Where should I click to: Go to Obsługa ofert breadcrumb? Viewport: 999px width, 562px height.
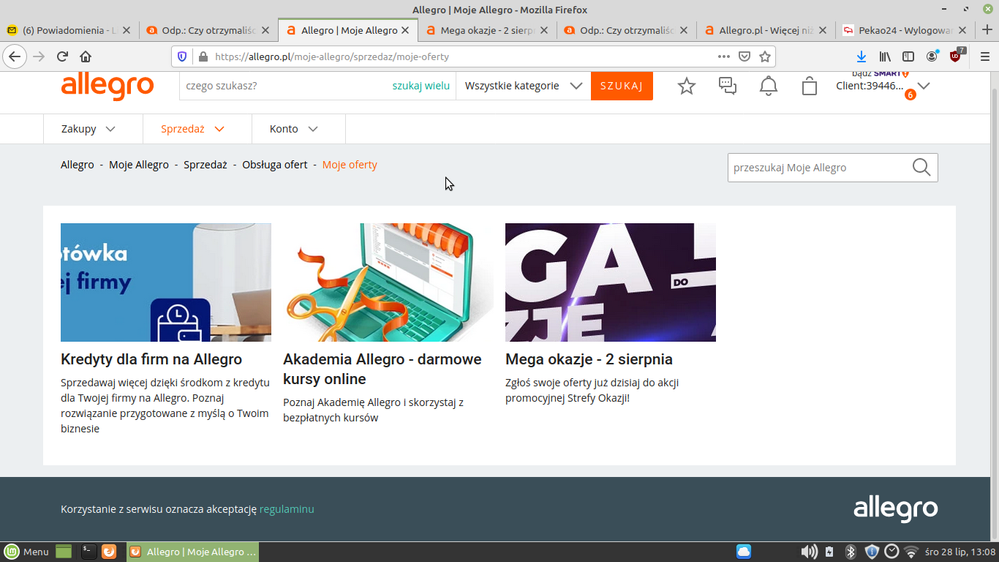(275, 164)
